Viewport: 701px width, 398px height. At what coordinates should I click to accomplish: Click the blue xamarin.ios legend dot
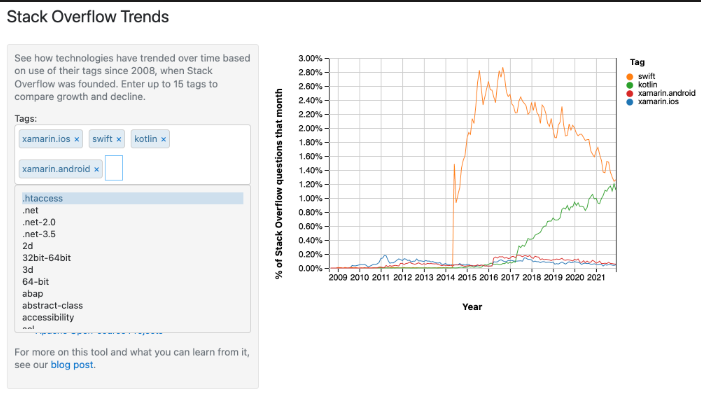pos(630,102)
